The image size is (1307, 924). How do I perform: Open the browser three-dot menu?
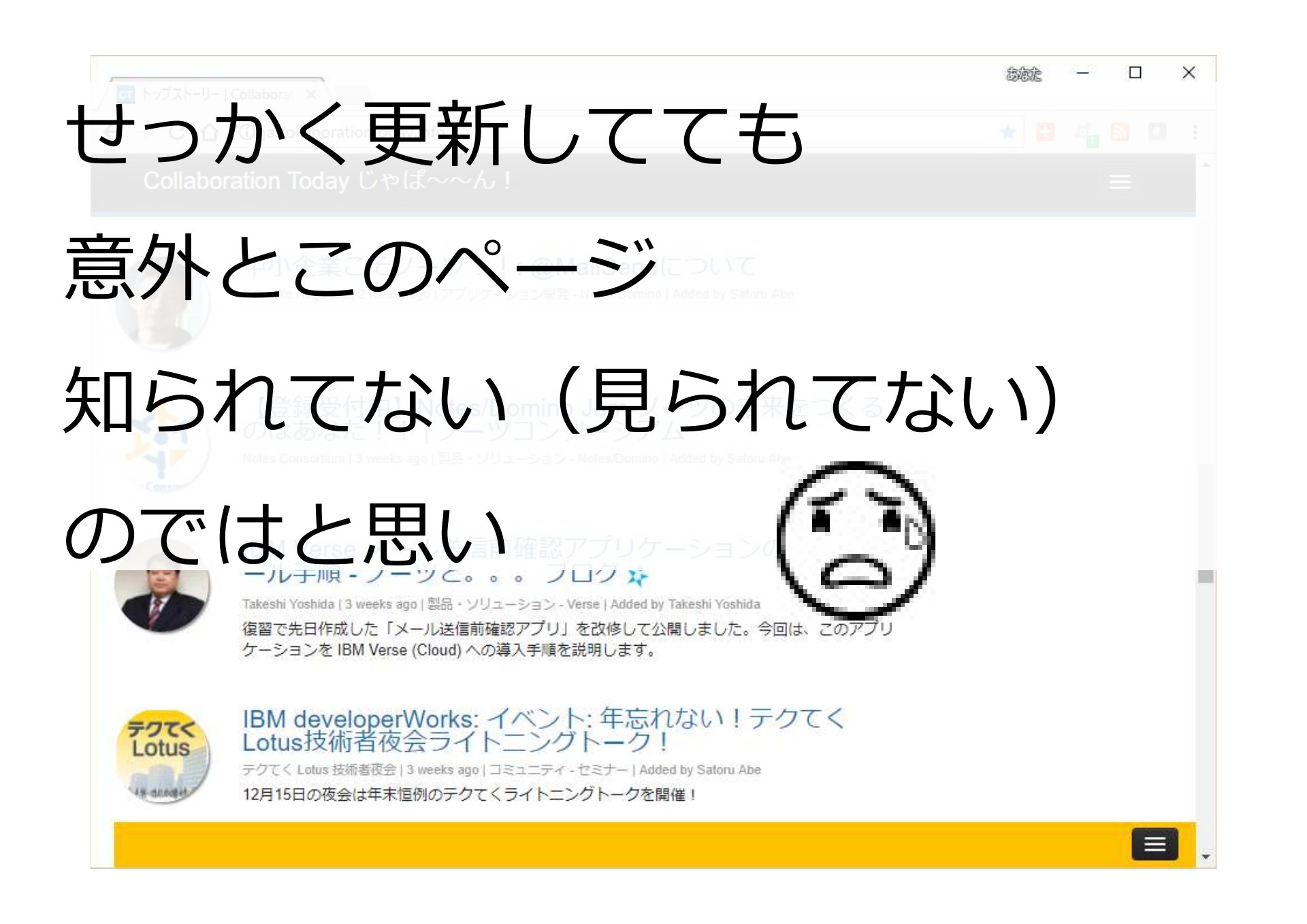tap(1195, 131)
